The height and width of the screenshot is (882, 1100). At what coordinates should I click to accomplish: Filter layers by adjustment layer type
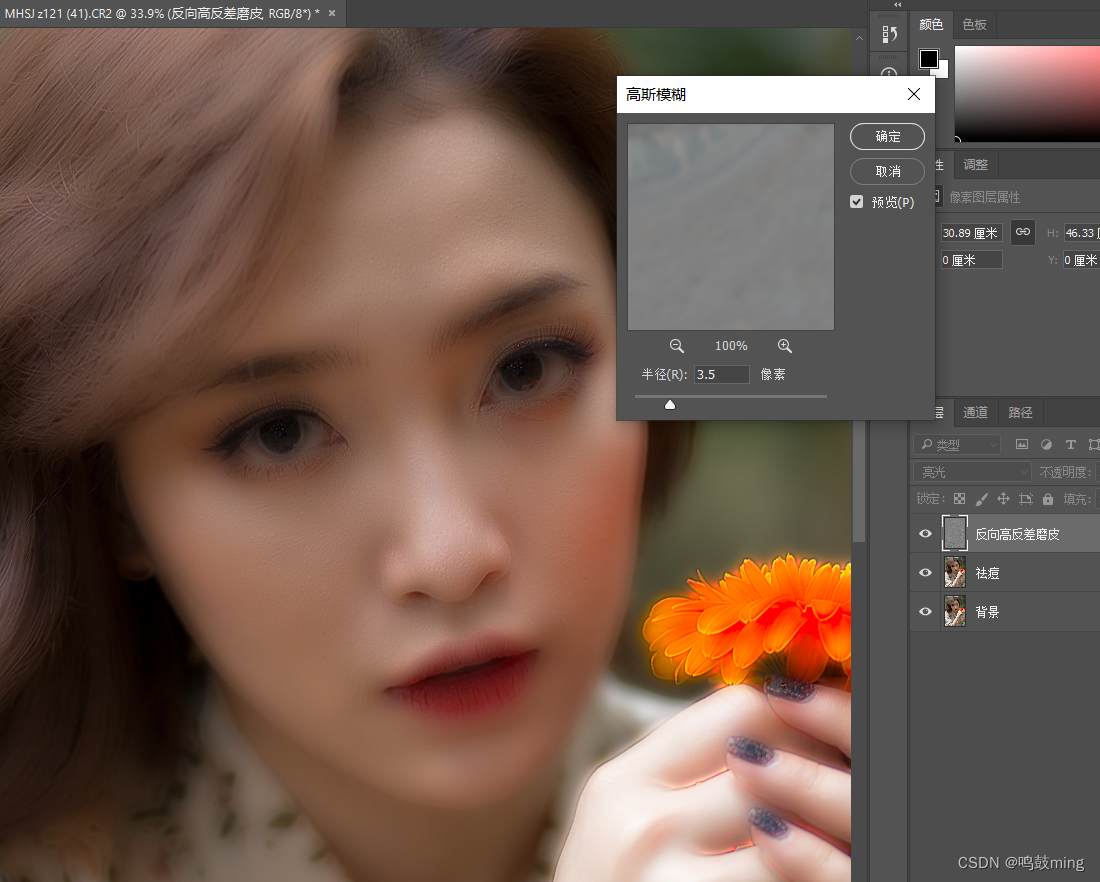pos(1046,444)
